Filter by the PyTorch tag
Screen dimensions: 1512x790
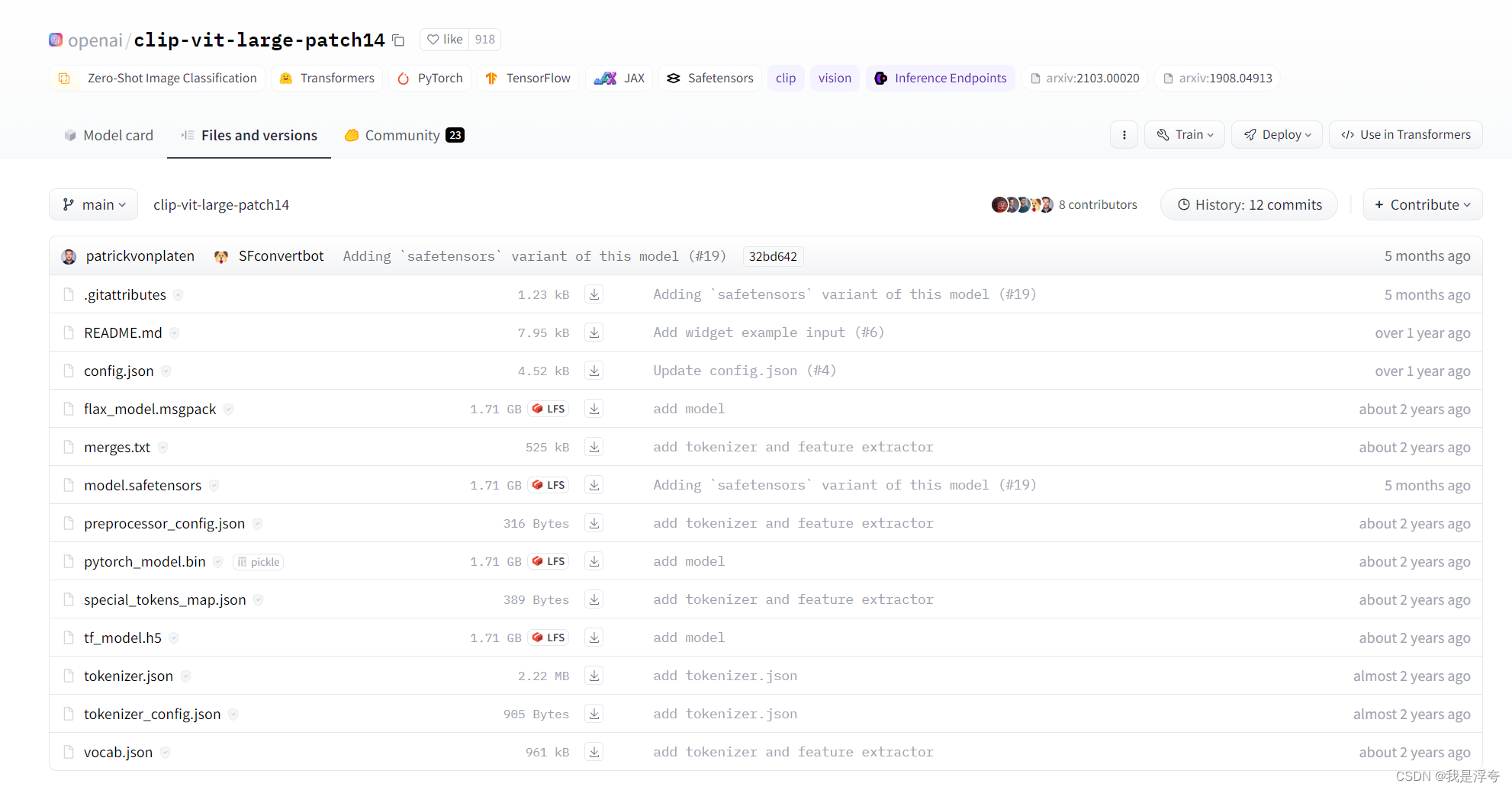(x=430, y=79)
